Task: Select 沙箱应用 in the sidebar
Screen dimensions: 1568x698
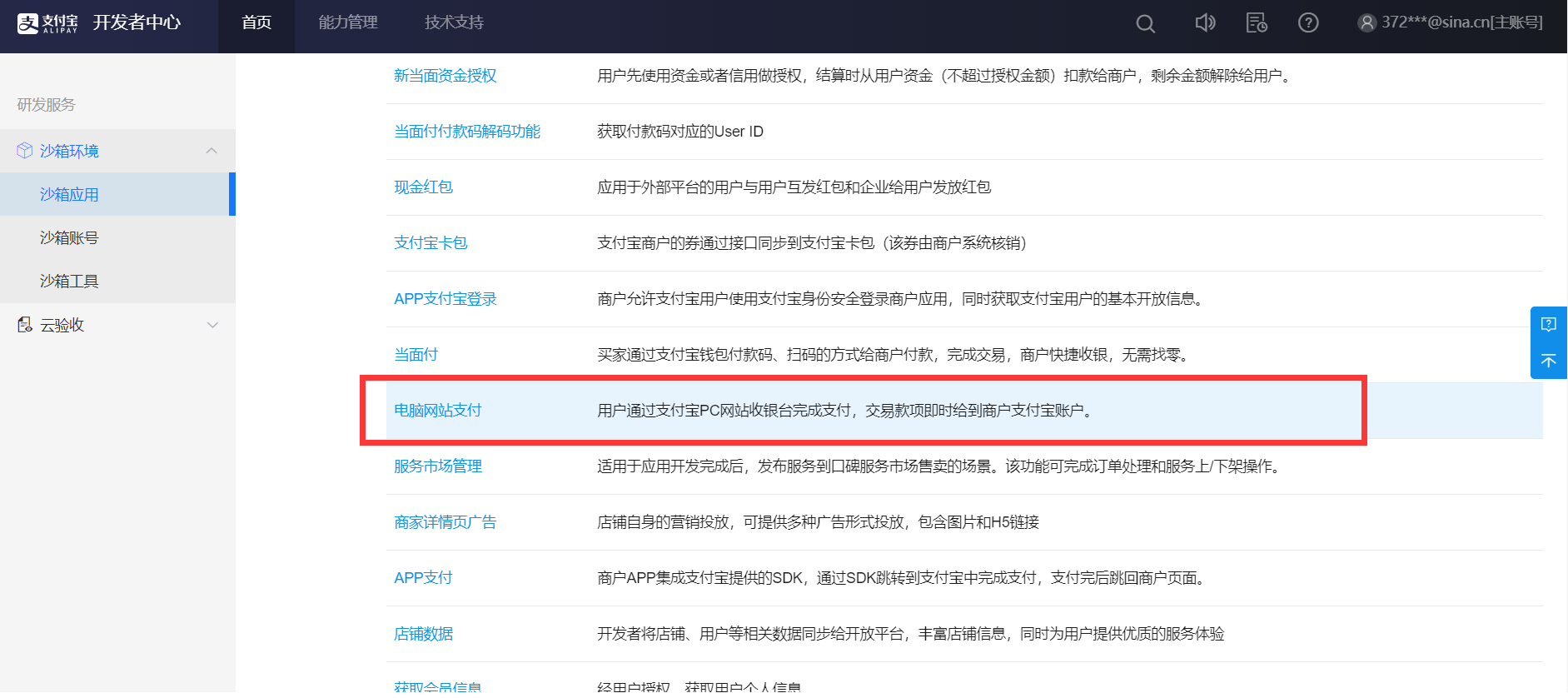Action: coord(117,194)
